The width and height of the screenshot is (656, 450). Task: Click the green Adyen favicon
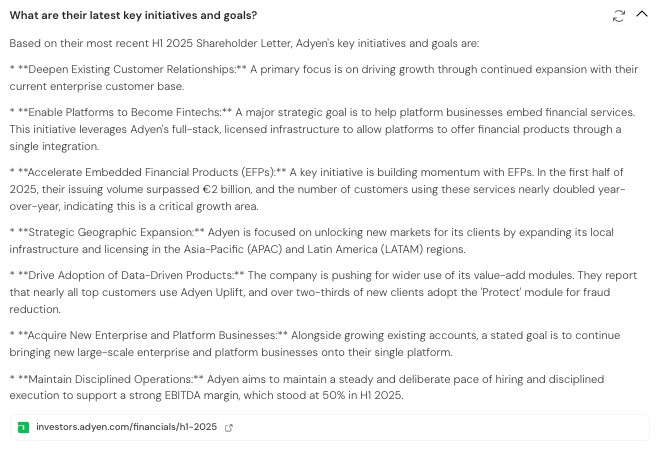23,427
